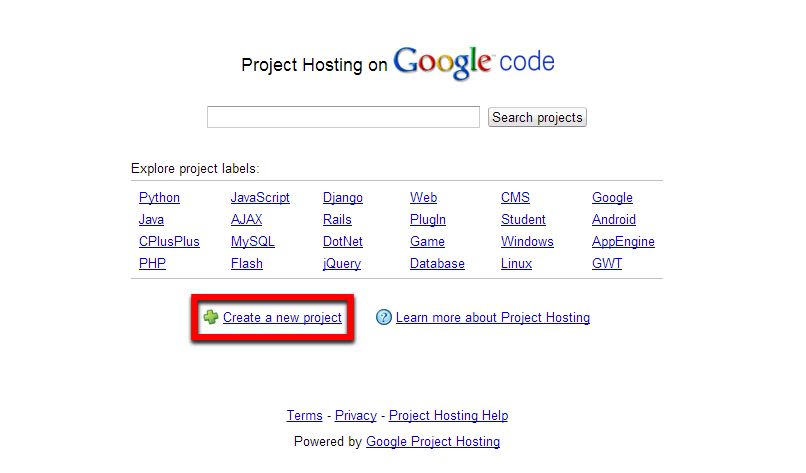
Task: Click the blue question mark help icon
Action: (x=383, y=317)
